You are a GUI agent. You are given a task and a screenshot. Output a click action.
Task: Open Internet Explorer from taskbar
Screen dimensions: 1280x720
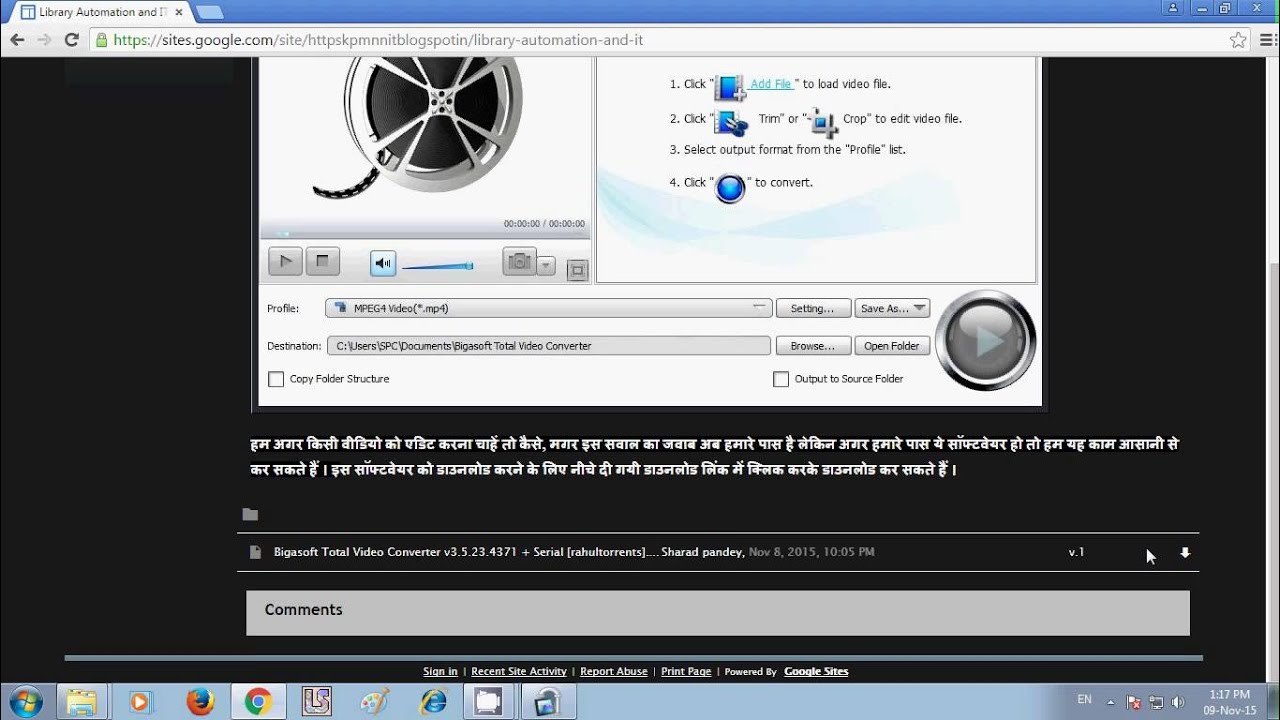(x=433, y=702)
